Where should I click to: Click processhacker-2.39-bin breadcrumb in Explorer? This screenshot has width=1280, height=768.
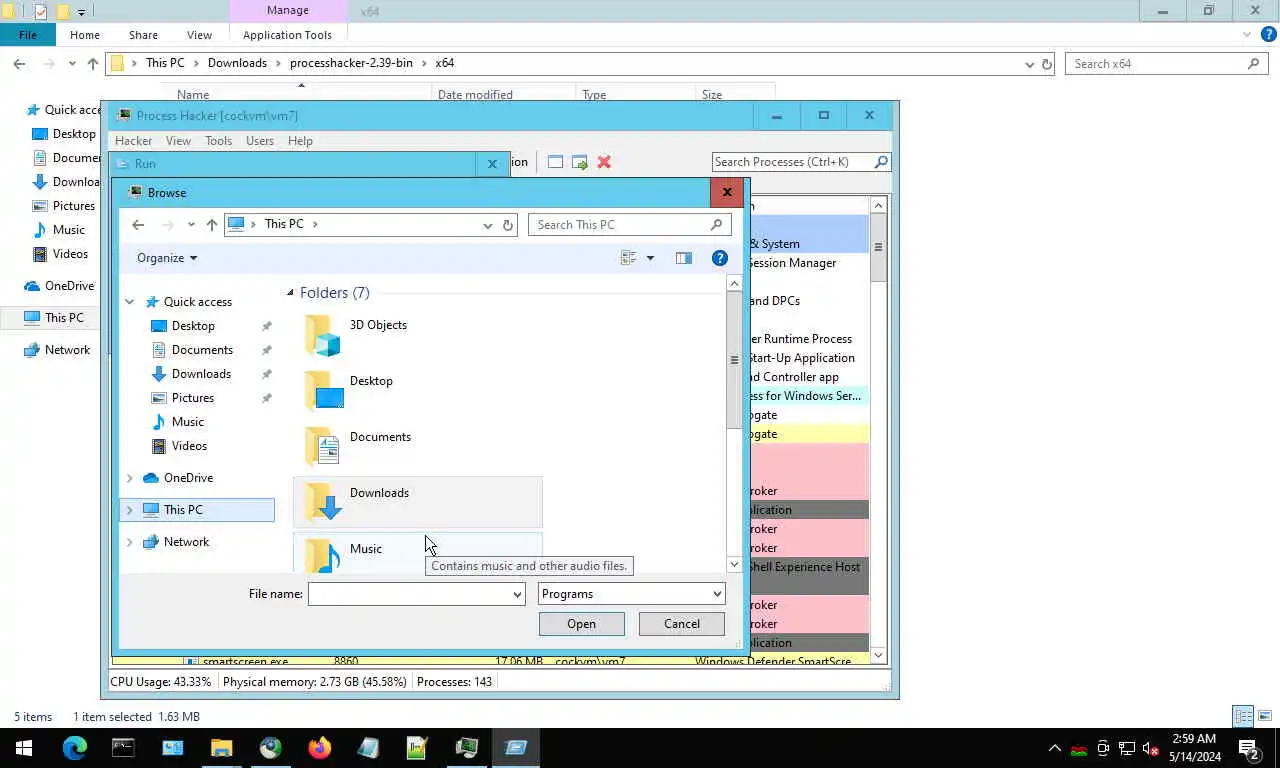click(351, 63)
